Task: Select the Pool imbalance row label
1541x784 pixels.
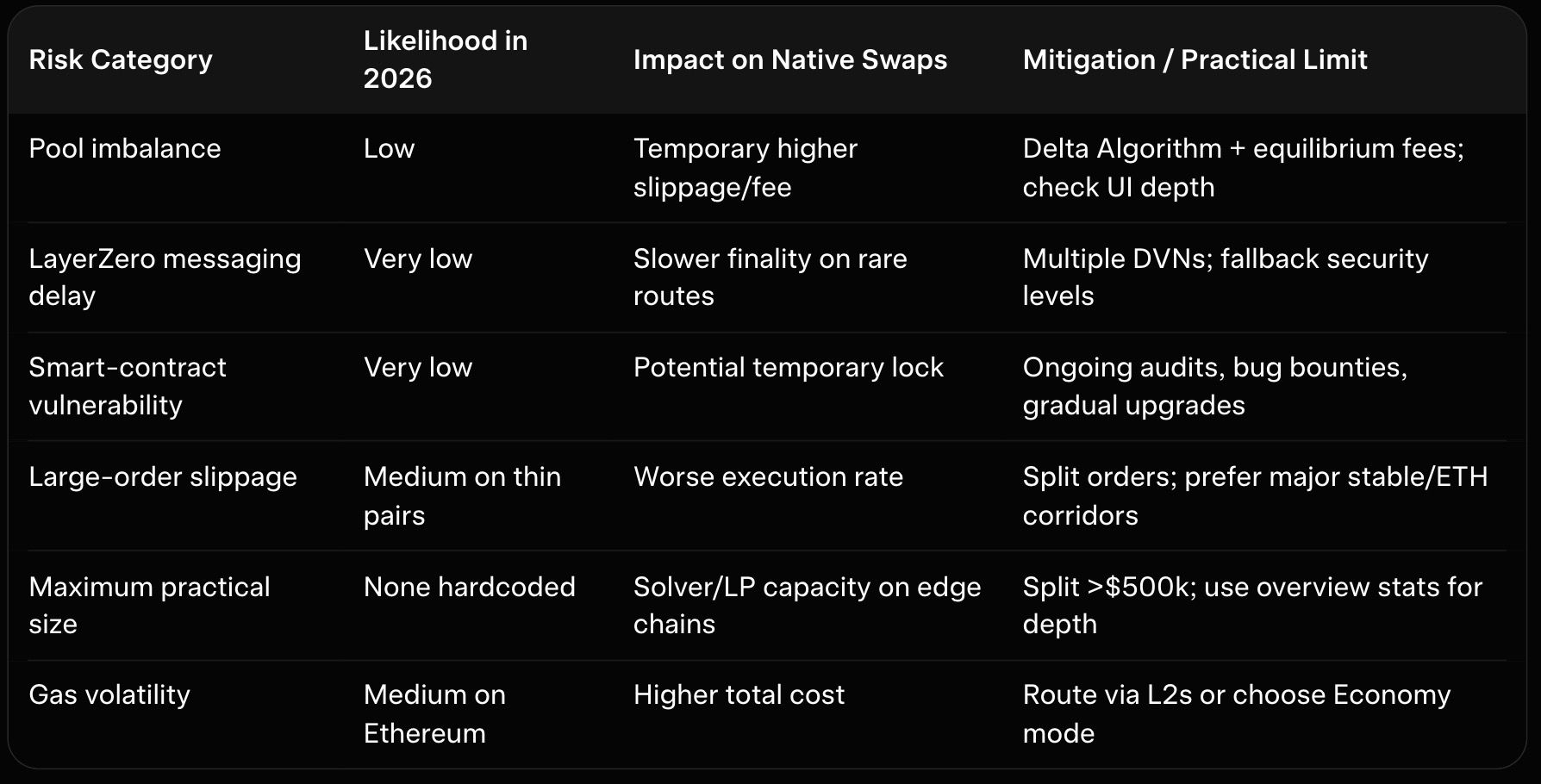Action: (125, 148)
